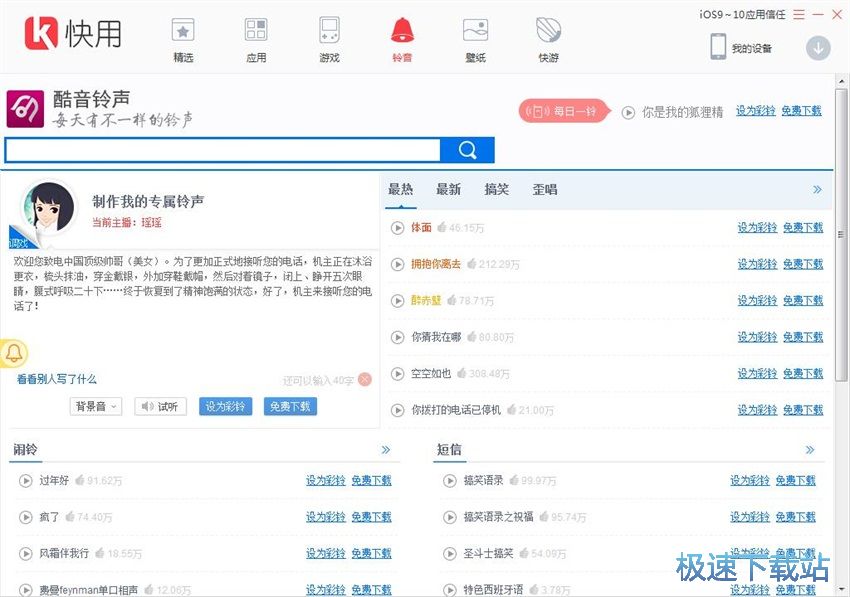Screen dimensions: 850x597
Task: Click the vertical scrollbar thumb
Action: pos(841,235)
